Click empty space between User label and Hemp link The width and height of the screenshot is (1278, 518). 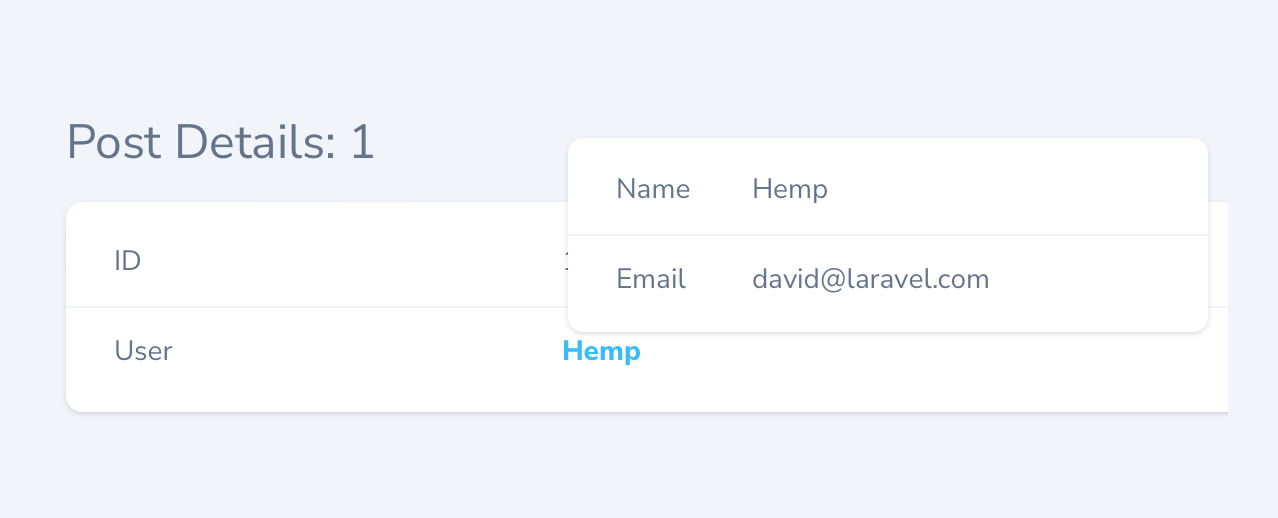click(x=360, y=352)
